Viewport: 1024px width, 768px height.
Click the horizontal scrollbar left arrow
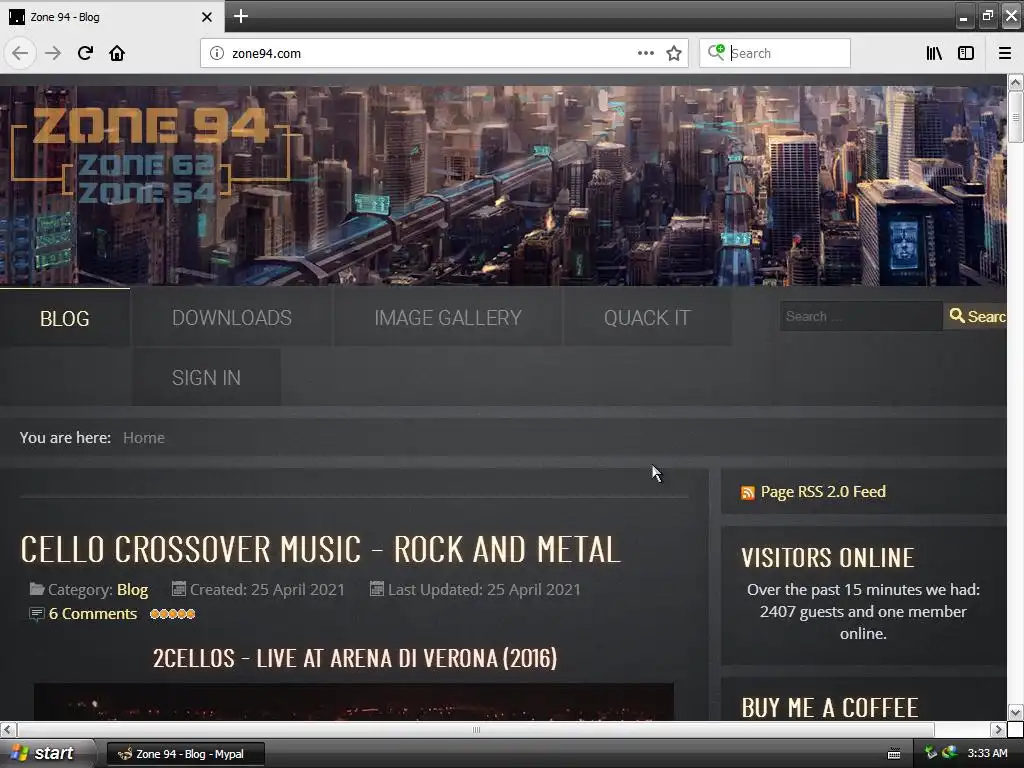click(x=8, y=729)
